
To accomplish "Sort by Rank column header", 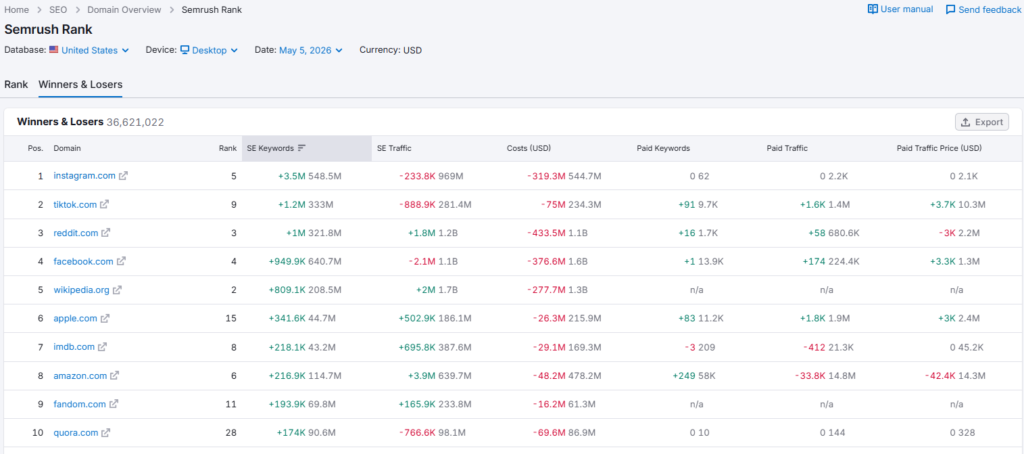I will tap(228, 148).
